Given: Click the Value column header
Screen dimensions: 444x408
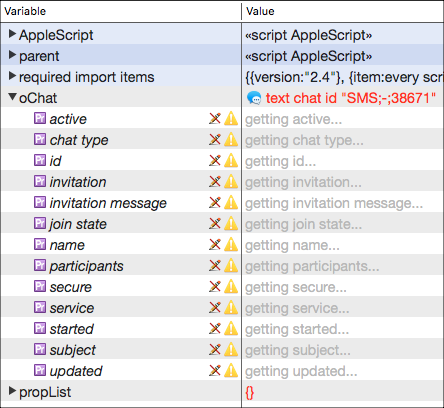Looking at the screenshot, I should [x=343, y=11].
